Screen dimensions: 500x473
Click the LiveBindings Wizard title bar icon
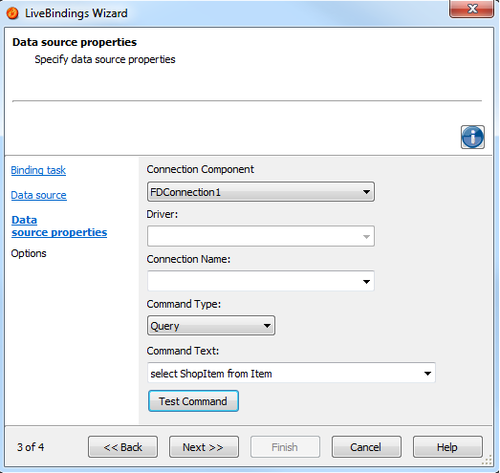click(13, 13)
